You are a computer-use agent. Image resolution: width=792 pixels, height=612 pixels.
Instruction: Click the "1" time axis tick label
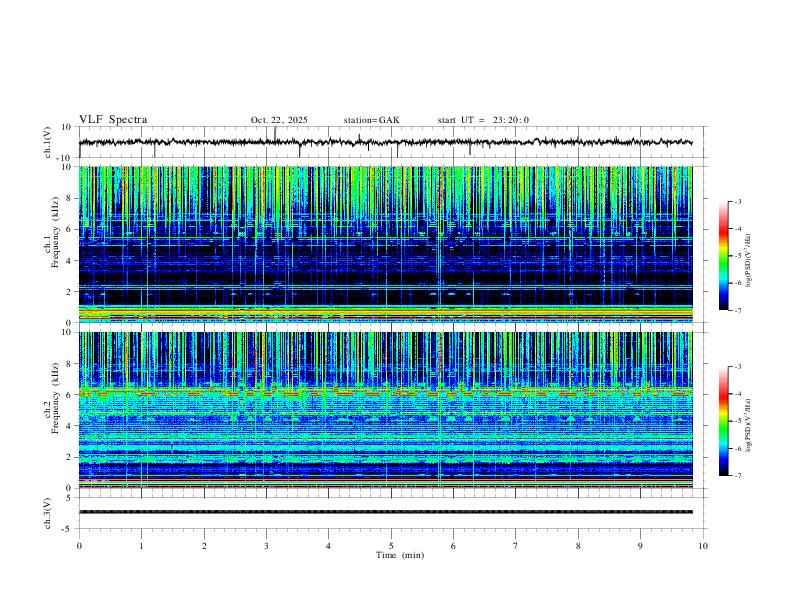(141, 546)
